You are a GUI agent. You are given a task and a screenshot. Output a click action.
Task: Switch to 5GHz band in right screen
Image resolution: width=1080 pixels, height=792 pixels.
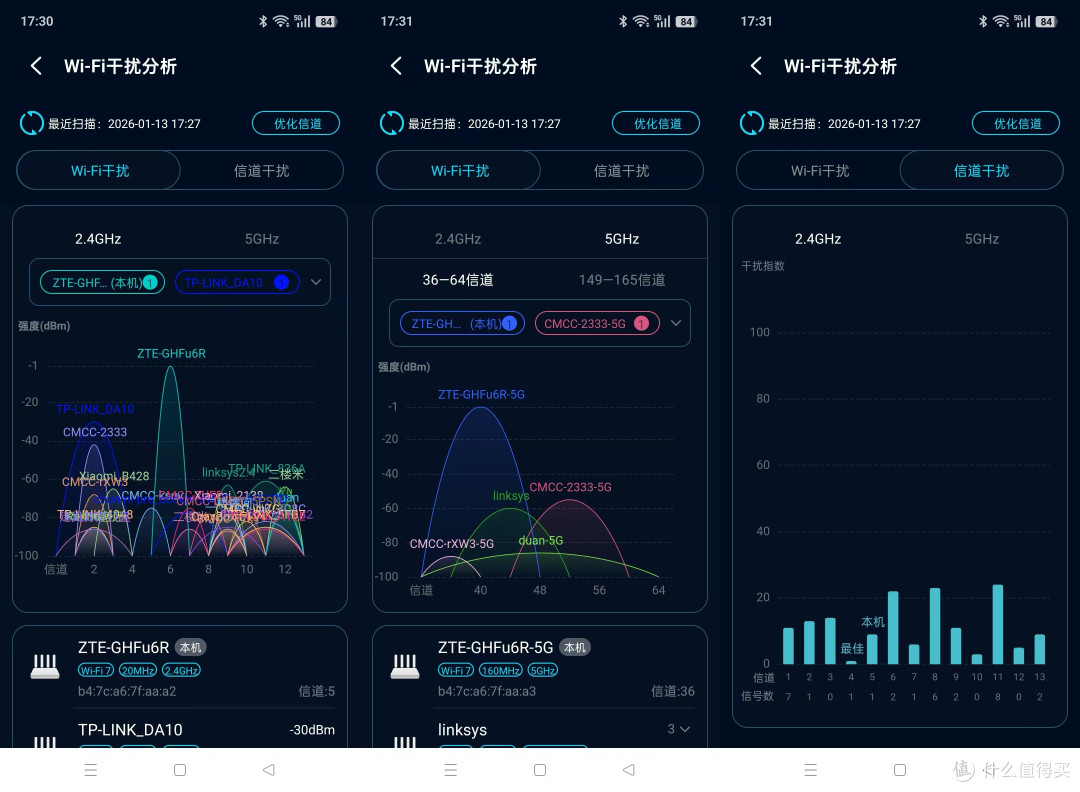point(982,239)
